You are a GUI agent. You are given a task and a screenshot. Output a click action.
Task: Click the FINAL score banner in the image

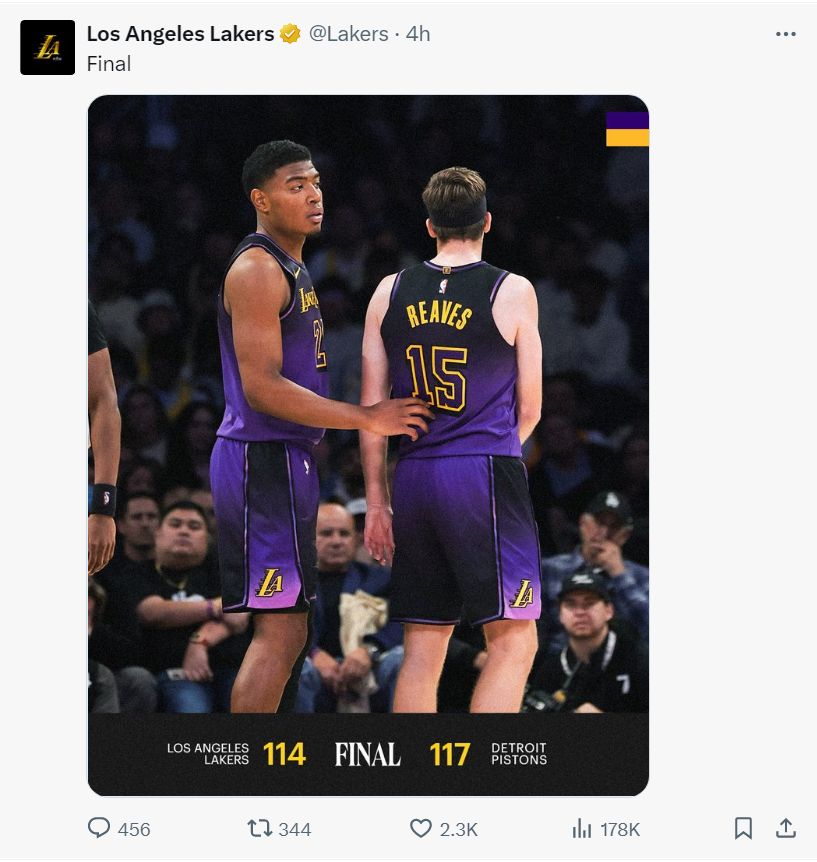click(367, 754)
